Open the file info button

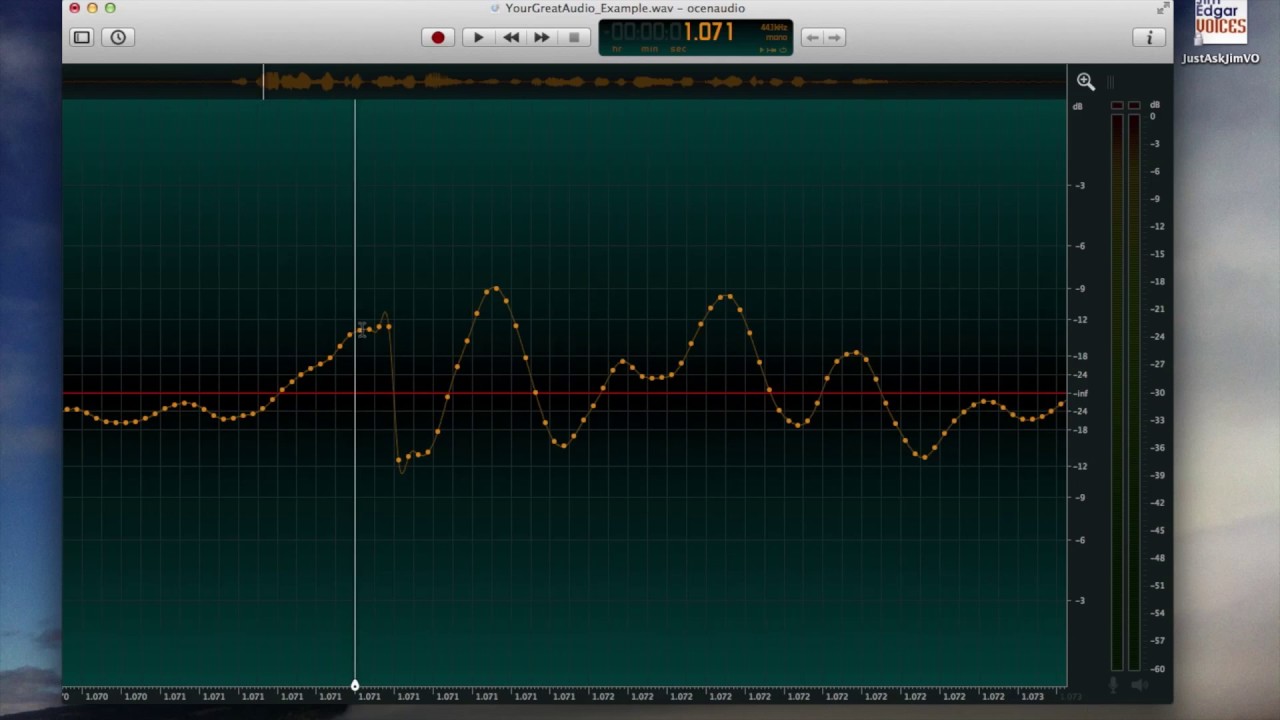point(1149,37)
